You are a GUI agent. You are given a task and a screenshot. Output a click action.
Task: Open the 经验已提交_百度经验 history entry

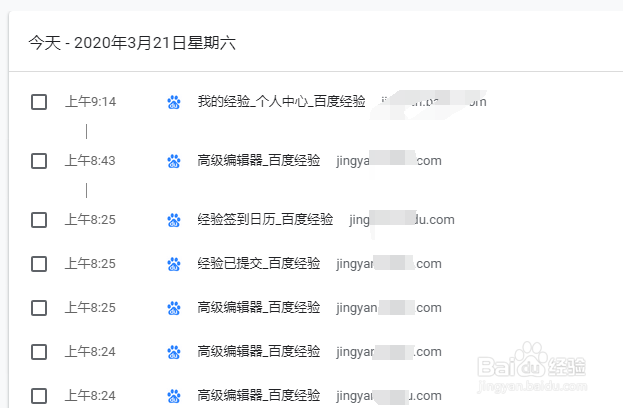pos(259,264)
